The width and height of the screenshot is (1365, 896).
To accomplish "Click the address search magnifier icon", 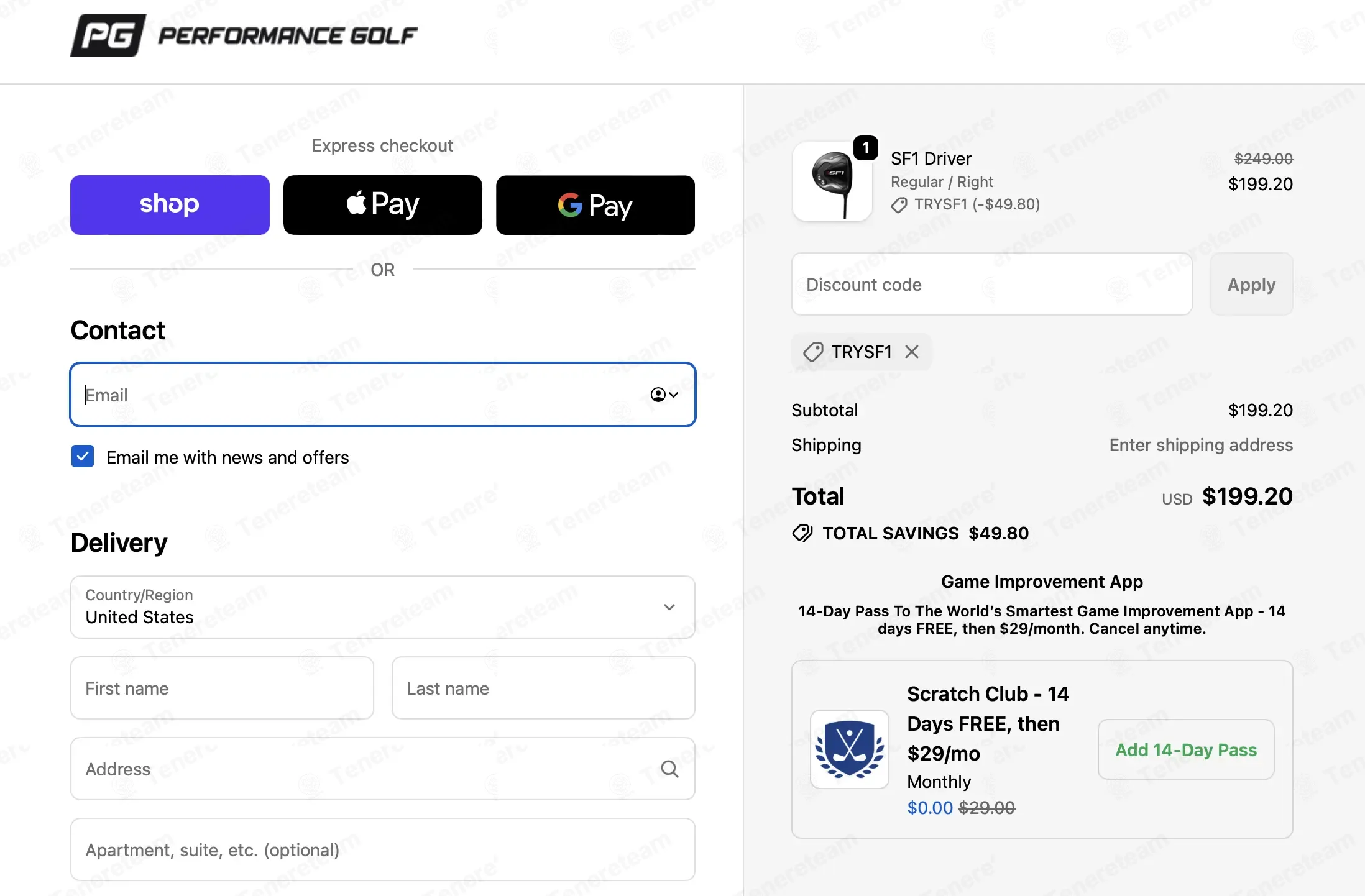I will point(669,769).
